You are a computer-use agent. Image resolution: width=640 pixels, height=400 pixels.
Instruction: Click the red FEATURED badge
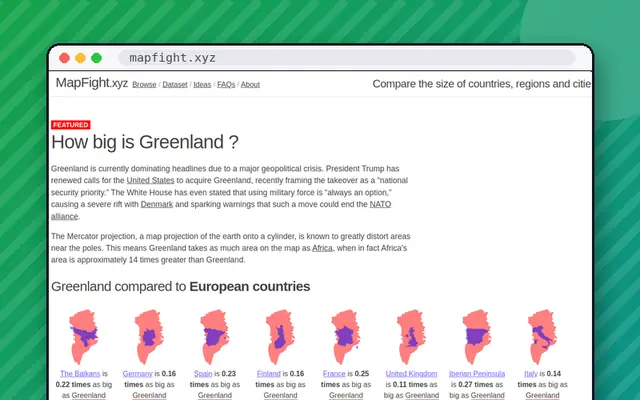point(71,125)
